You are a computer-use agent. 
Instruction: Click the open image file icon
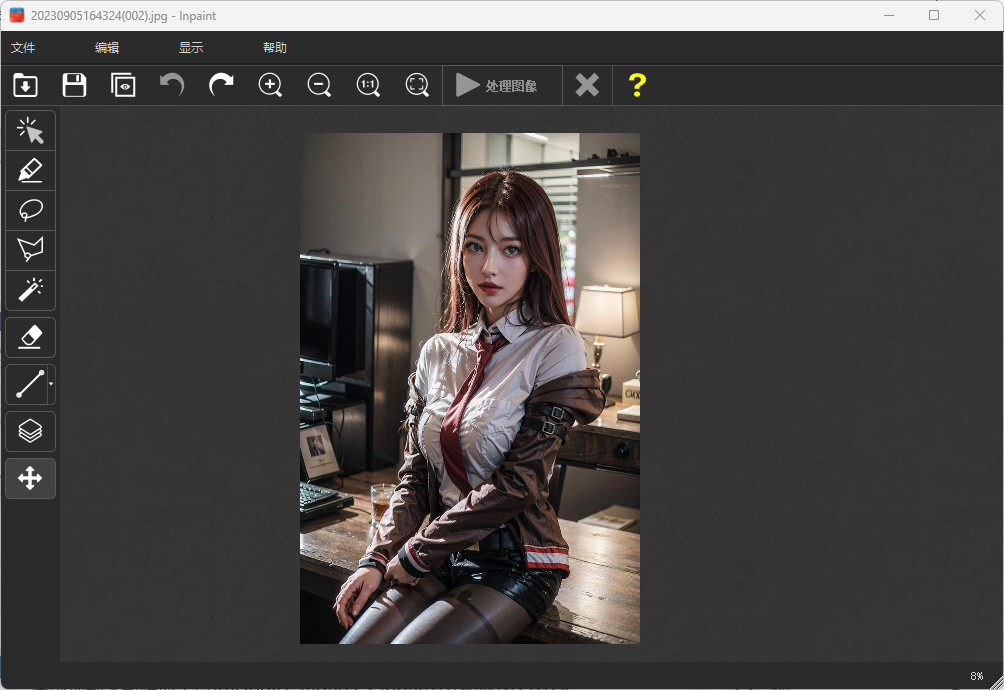(x=26, y=85)
